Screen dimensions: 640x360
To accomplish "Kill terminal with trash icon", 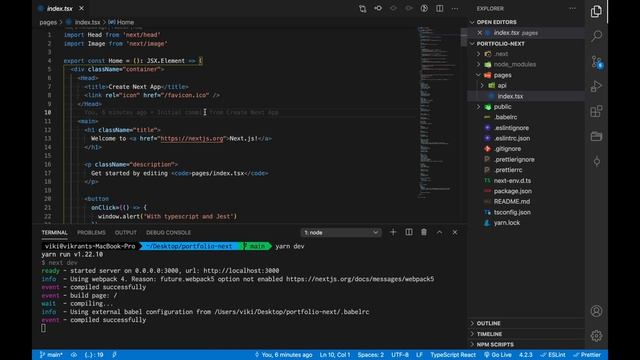I will [x=424, y=232].
